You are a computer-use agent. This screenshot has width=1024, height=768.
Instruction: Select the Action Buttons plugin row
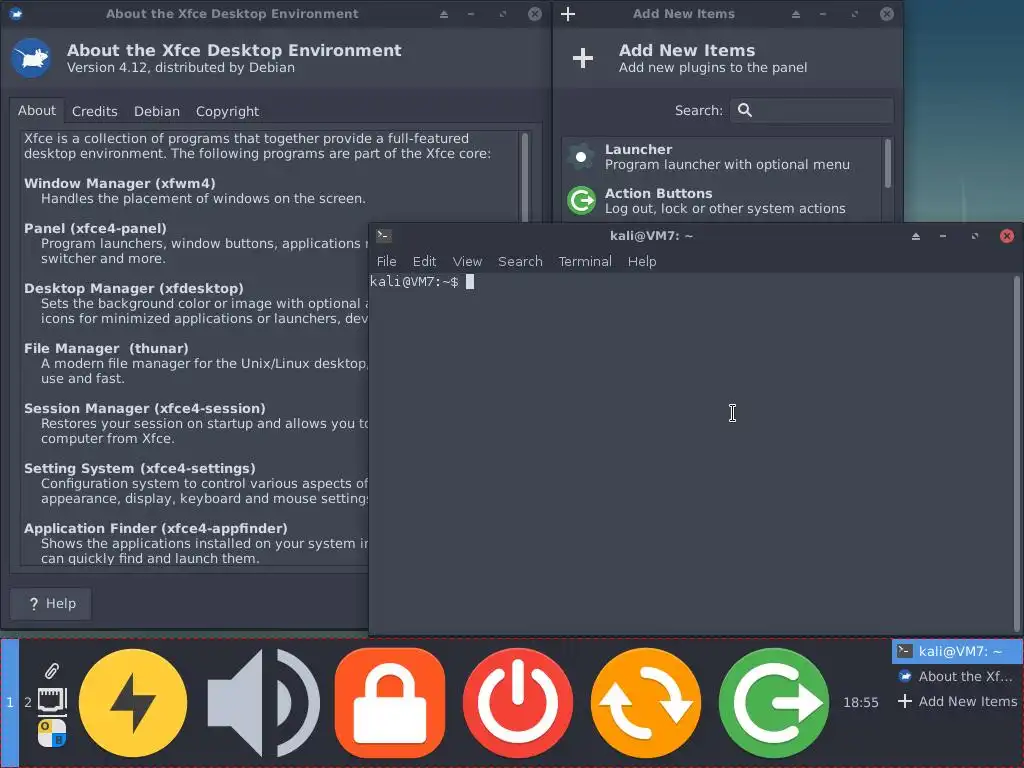tap(722, 200)
